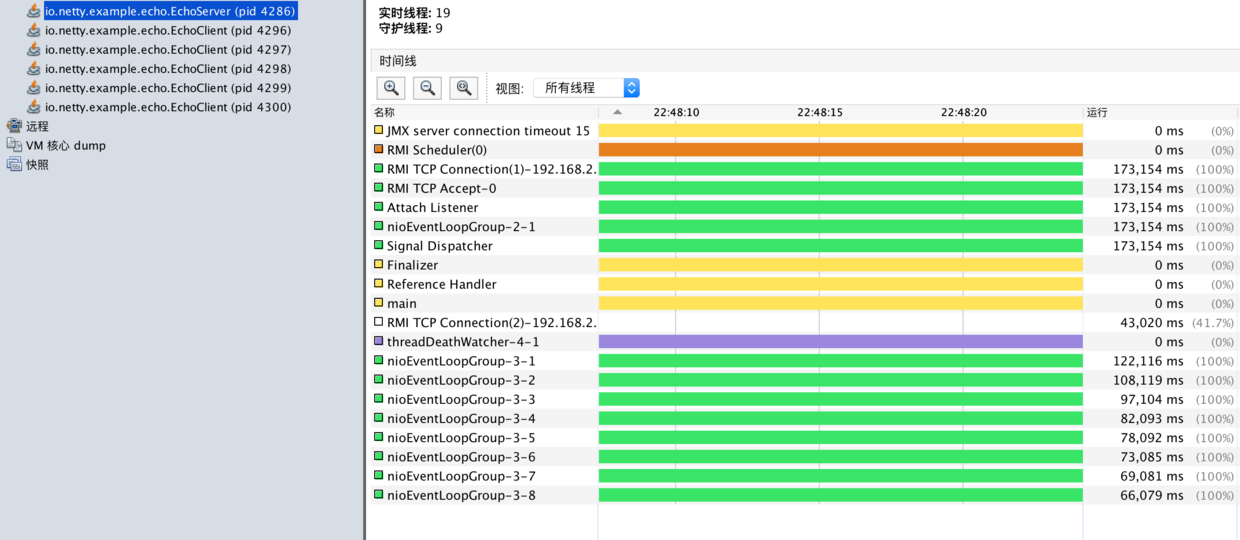Click the Java icon of EchoServer pid 4286

pos(35,11)
